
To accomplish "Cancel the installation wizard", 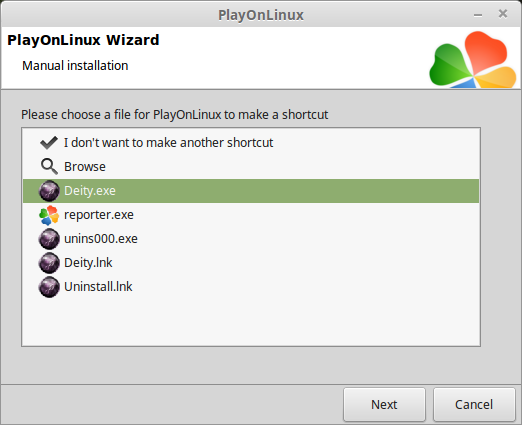I will (474, 404).
